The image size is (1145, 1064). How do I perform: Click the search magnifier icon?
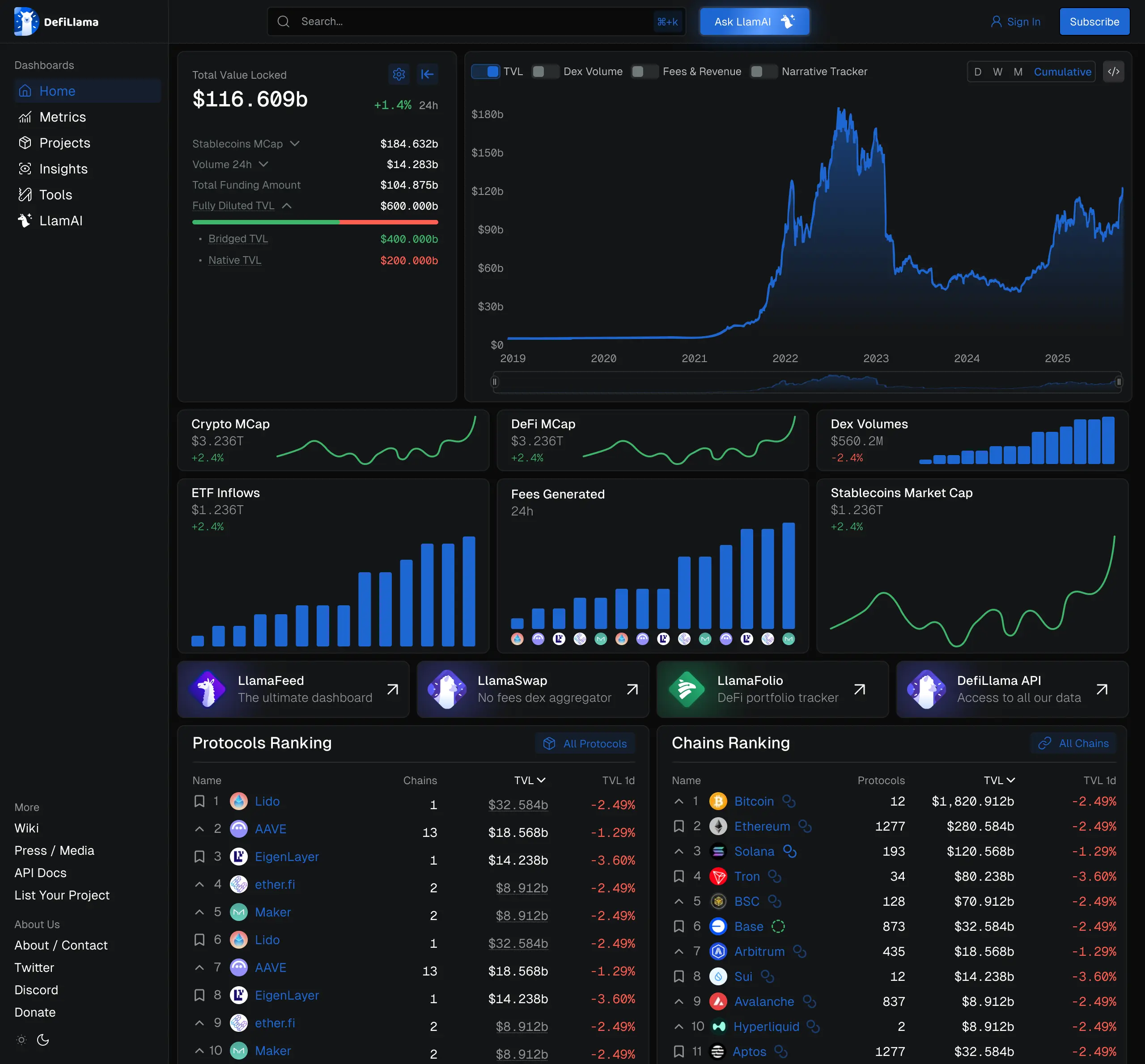coord(284,21)
